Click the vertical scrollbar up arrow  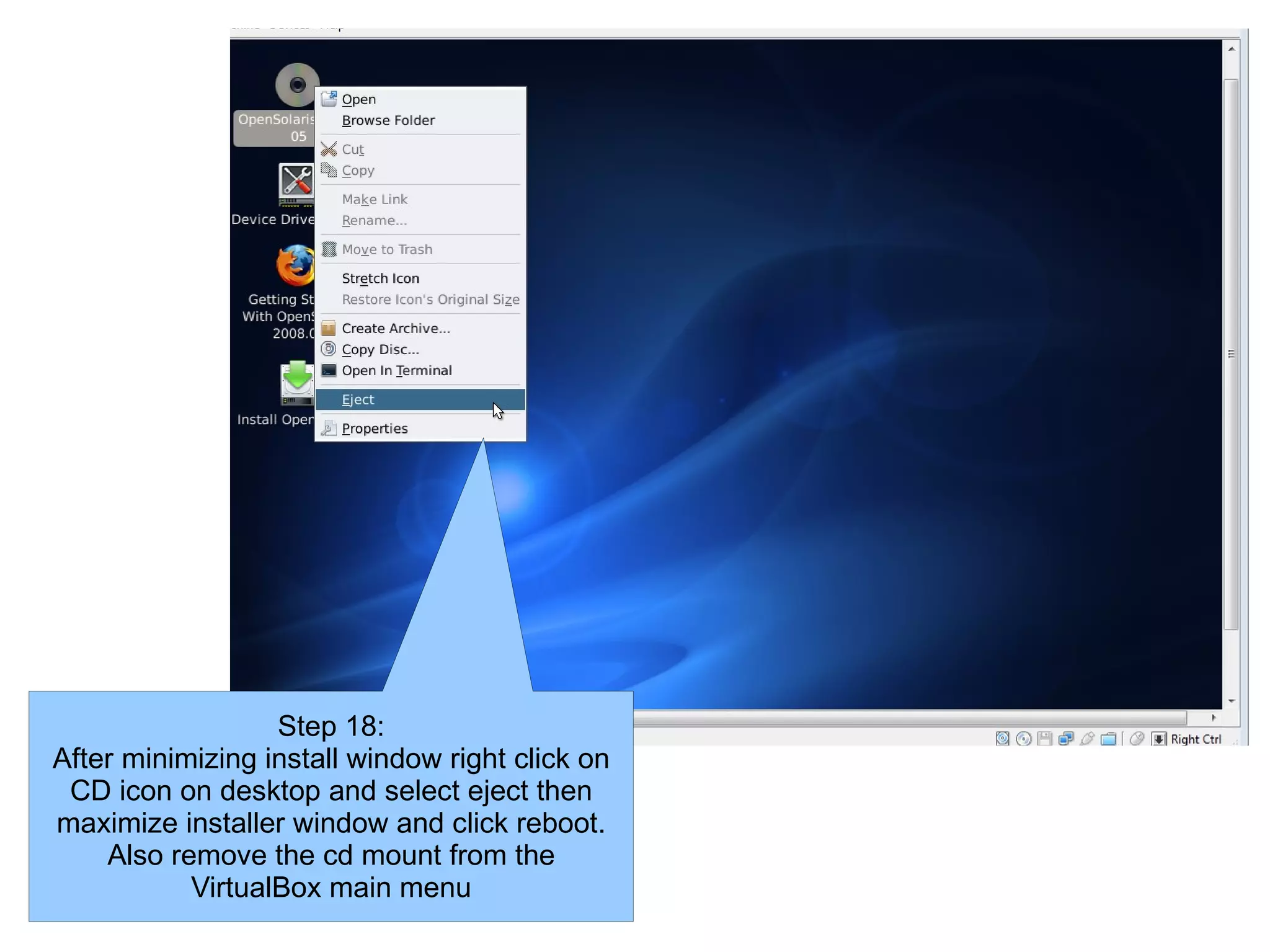pyautogui.click(x=1232, y=49)
